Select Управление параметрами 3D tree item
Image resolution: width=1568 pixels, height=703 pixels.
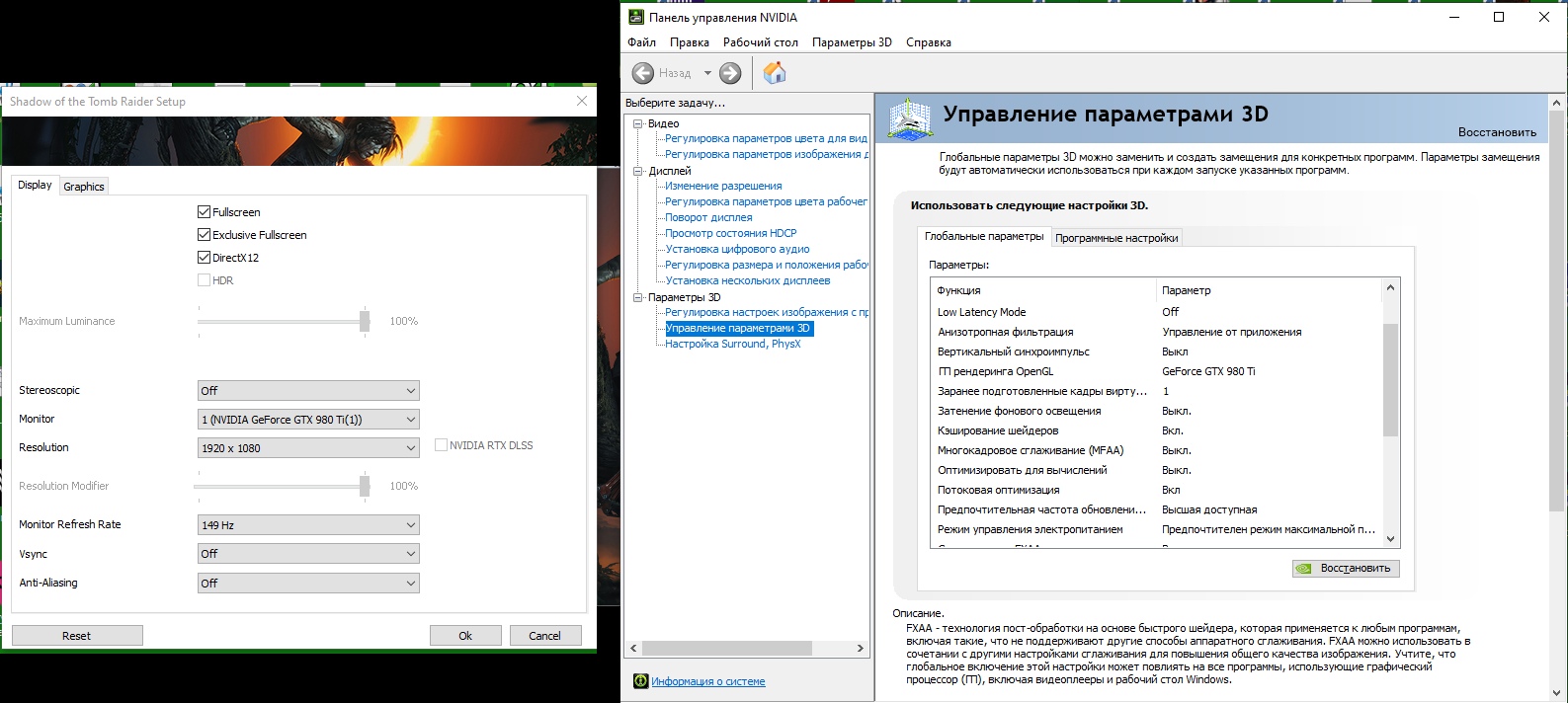[x=738, y=328]
